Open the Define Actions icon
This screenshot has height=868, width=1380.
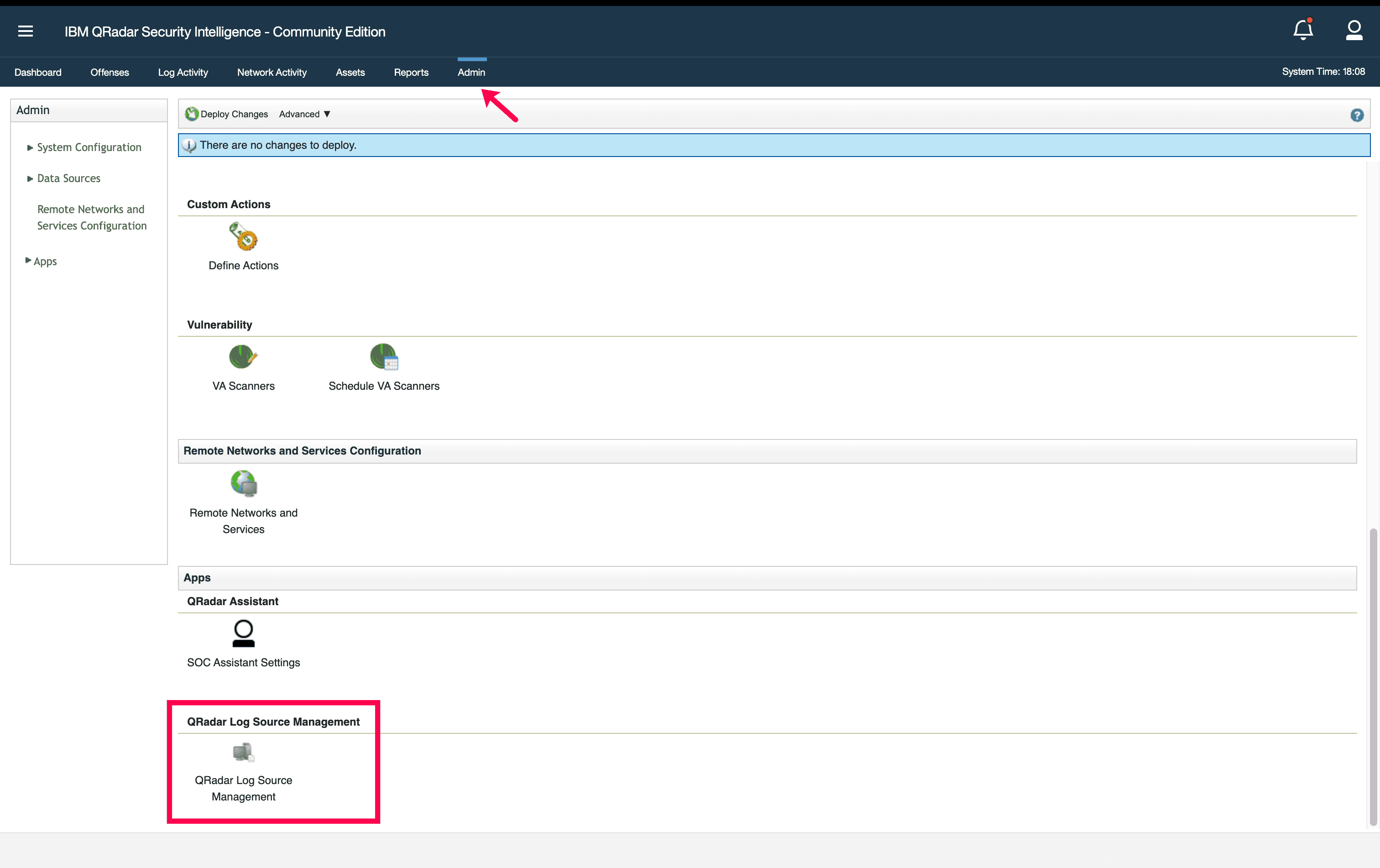pyautogui.click(x=244, y=237)
